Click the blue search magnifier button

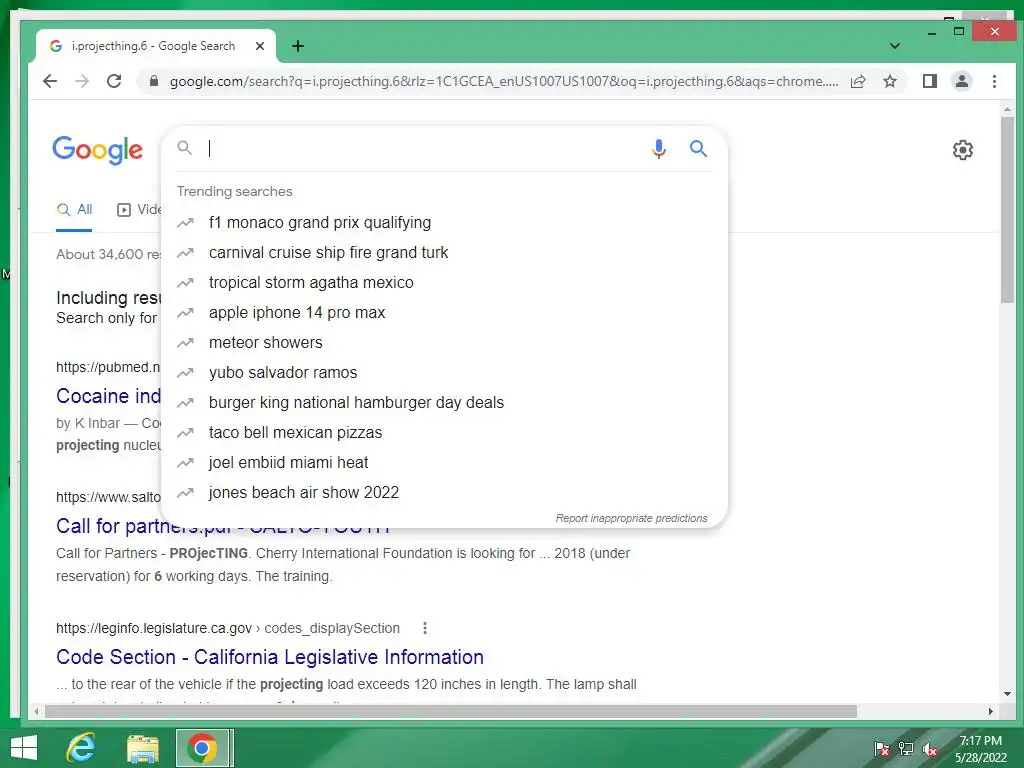698,149
